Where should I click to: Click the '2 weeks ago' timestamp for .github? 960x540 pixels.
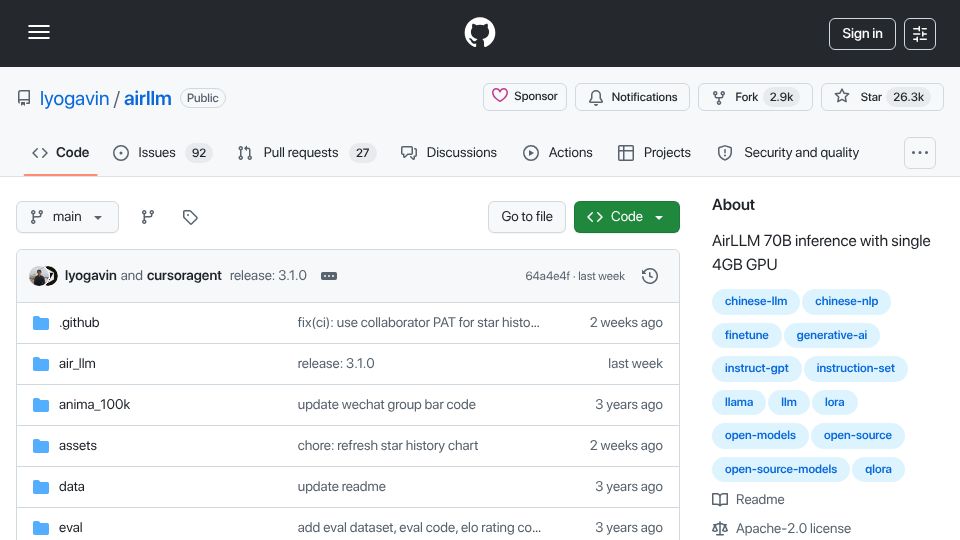point(626,323)
